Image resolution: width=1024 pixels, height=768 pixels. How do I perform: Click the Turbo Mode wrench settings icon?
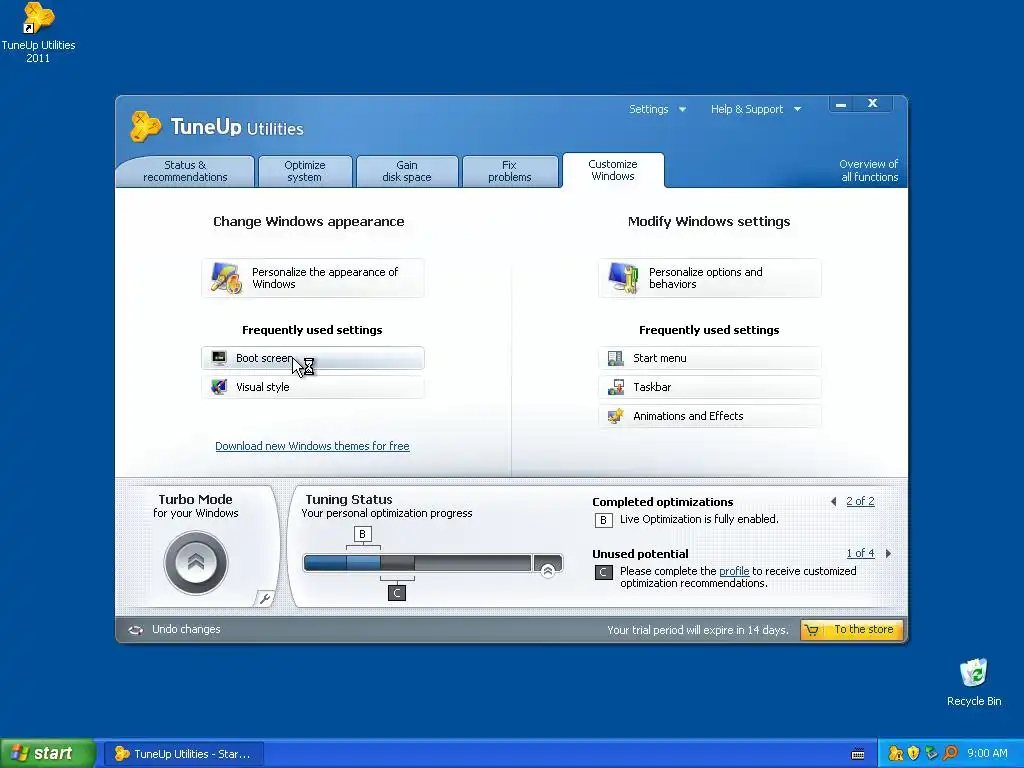pos(264,598)
